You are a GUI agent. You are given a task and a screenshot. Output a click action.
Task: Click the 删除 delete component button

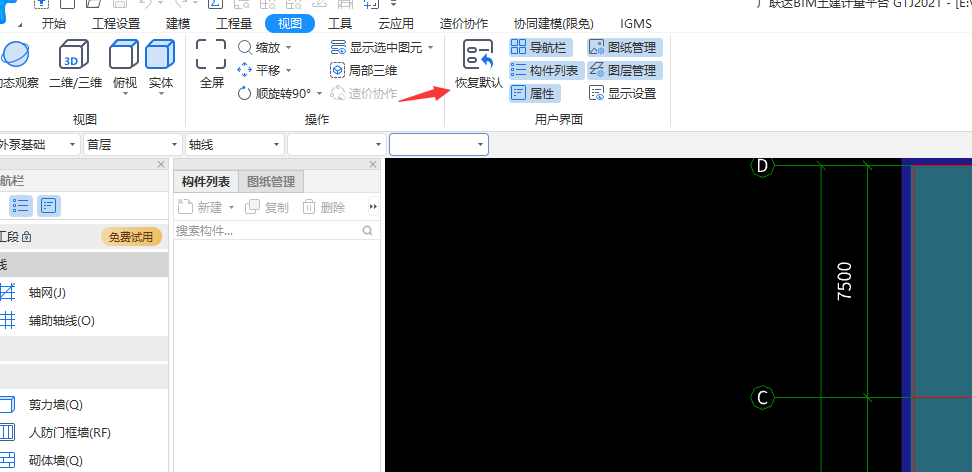pos(324,207)
